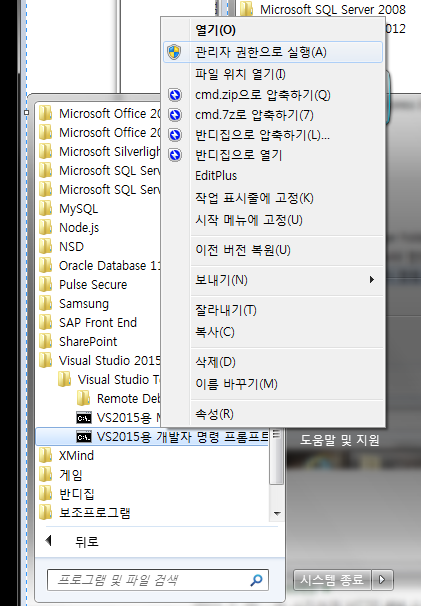Click the Samsung folder icon
Screen dimensions: 421x606
tap(46, 304)
